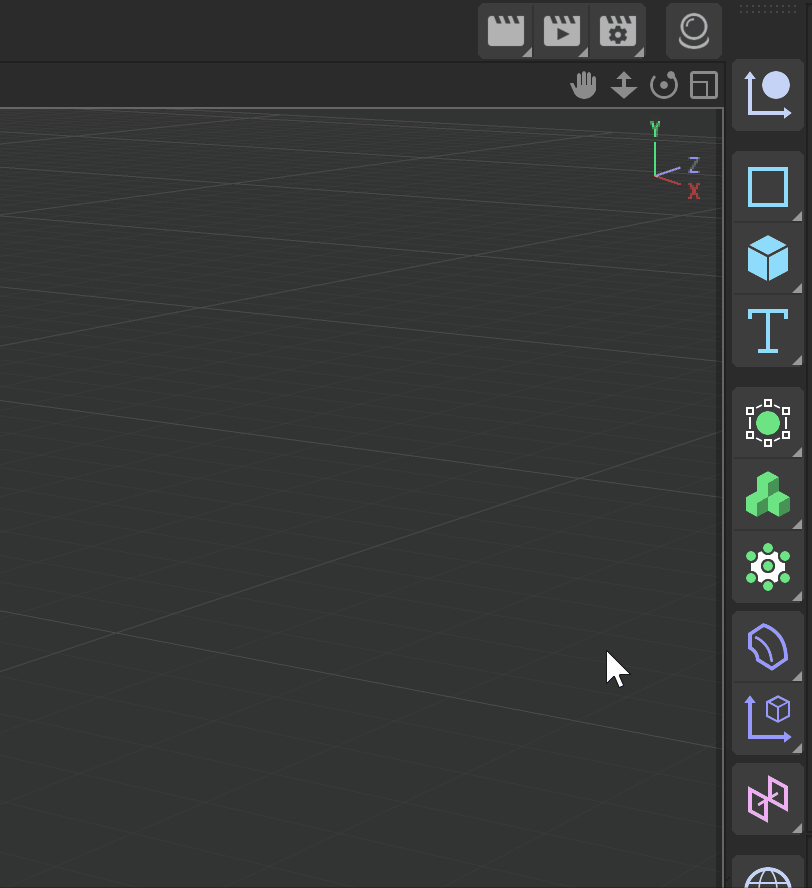The image size is (812, 888).
Task: Click the green circle with handles generator icon
Action: [768, 423]
